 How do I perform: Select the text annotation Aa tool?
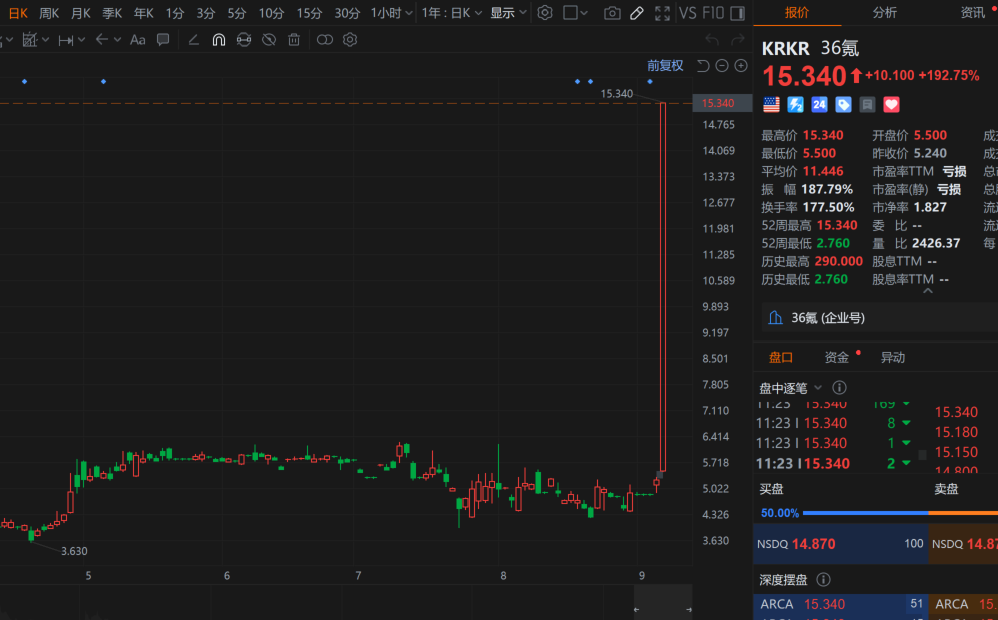tap(137, 39)
